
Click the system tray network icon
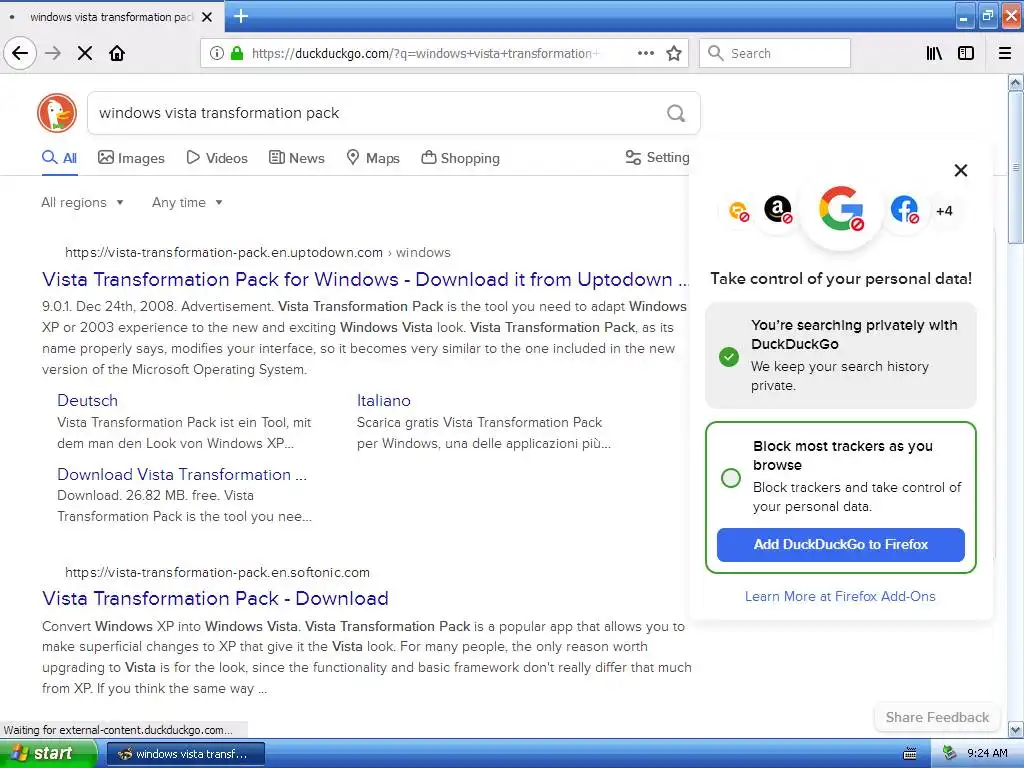[x=950, y=754]
